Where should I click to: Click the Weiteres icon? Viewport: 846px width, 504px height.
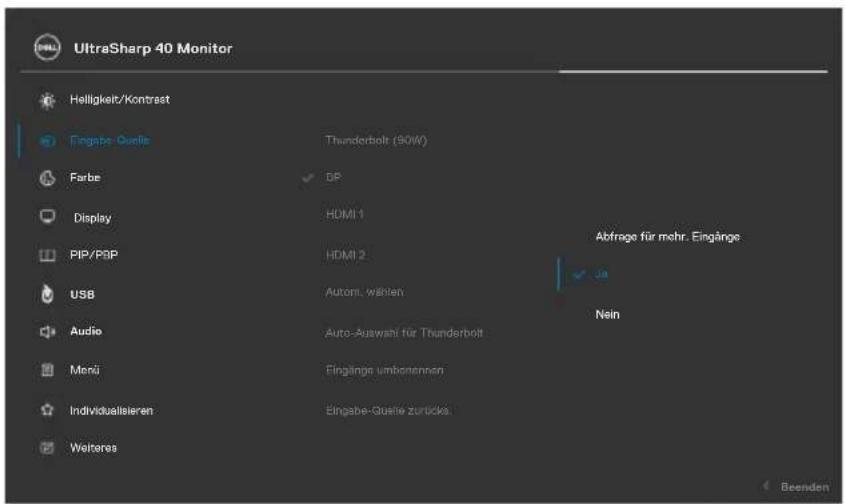click(47, 448)
